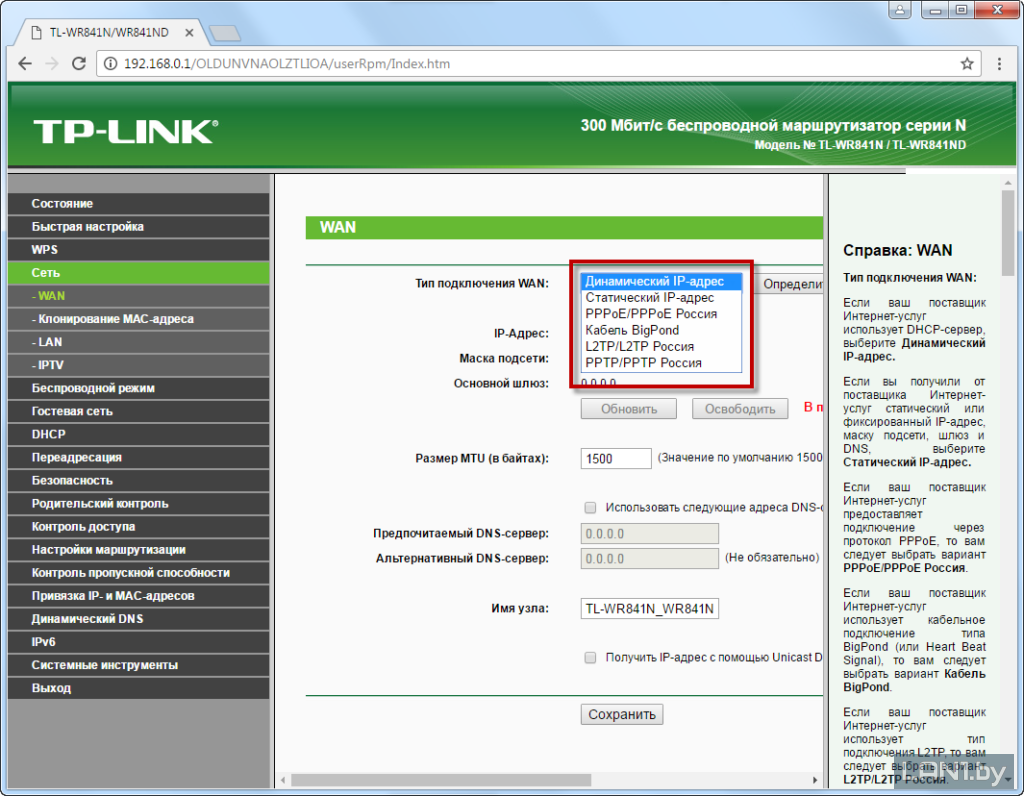Image resolution: width=1024 pixels, height=796 pixels.
Task: Open Безопасность menu
Action: coord(138,481)
